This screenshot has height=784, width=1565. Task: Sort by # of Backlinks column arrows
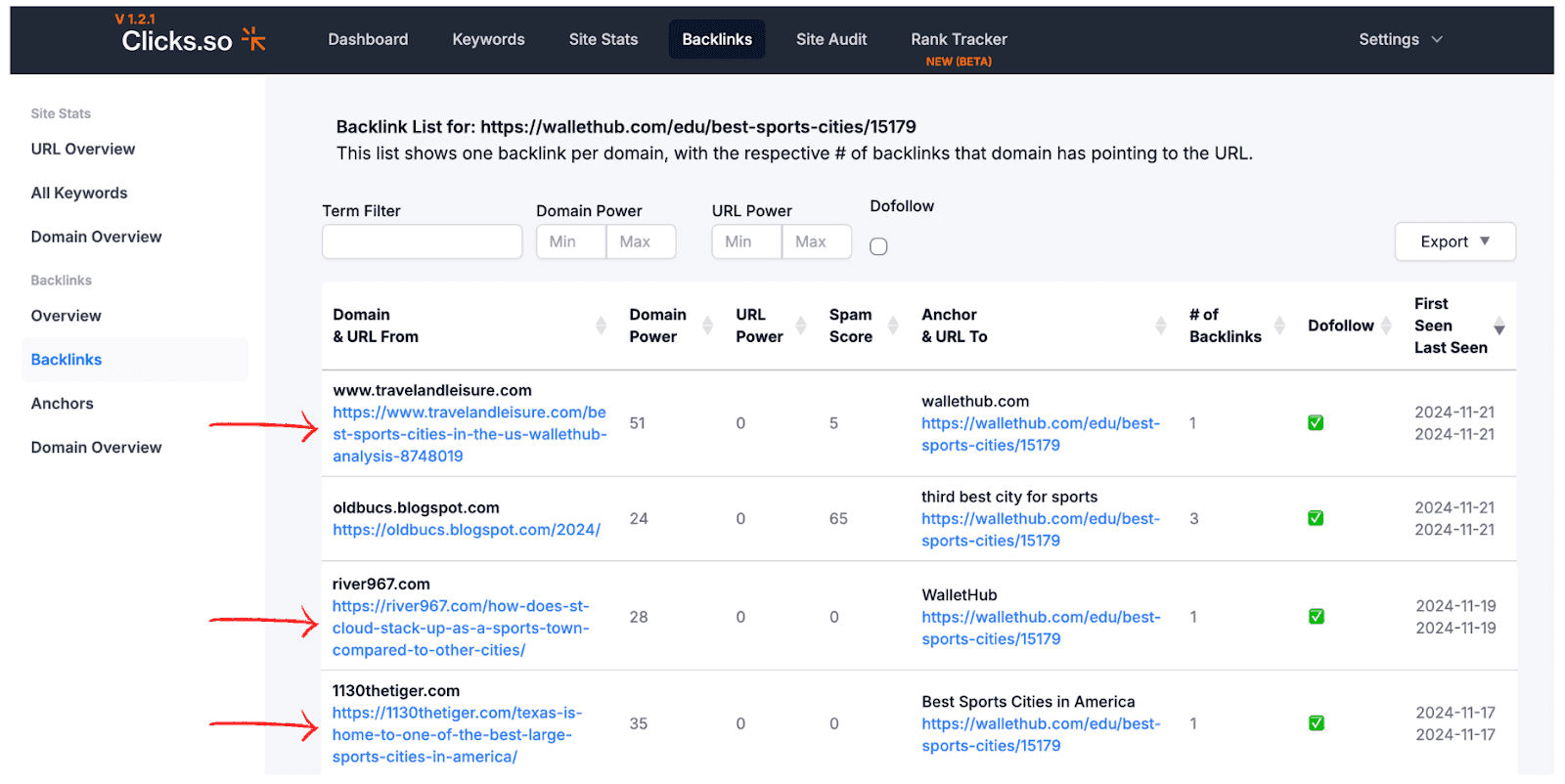click(x=1279, y=326)
